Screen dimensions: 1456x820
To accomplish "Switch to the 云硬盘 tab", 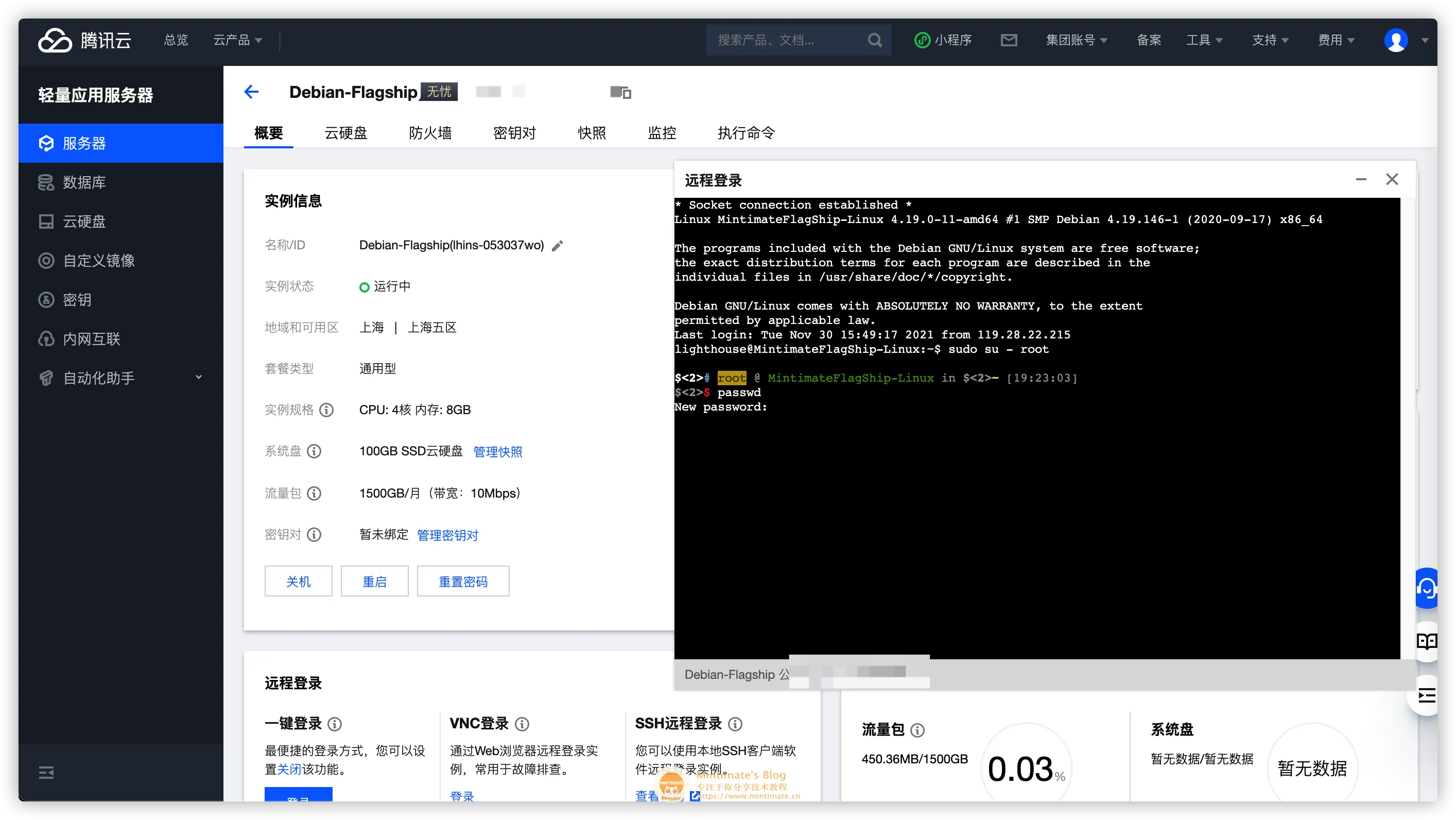I will 346,133.
